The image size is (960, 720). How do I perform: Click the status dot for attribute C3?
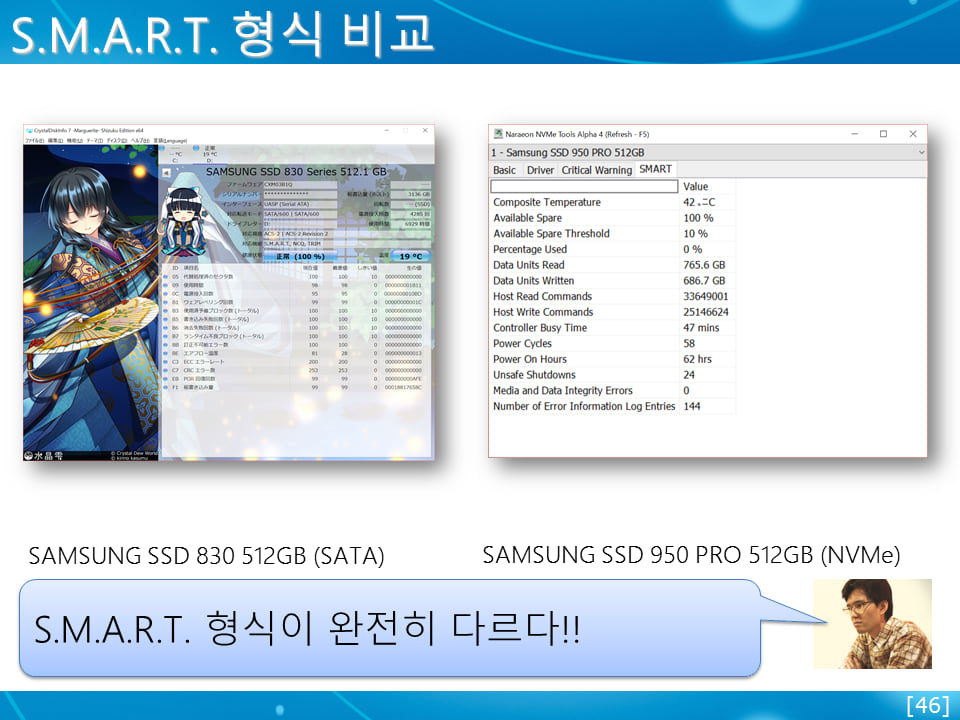tap(165, 362)
